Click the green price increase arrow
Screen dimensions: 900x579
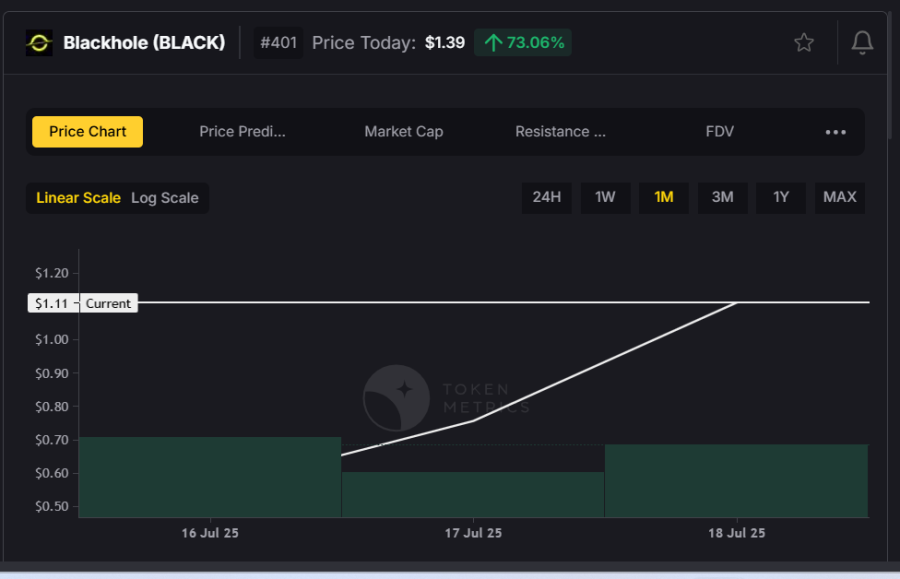[493, 43]
